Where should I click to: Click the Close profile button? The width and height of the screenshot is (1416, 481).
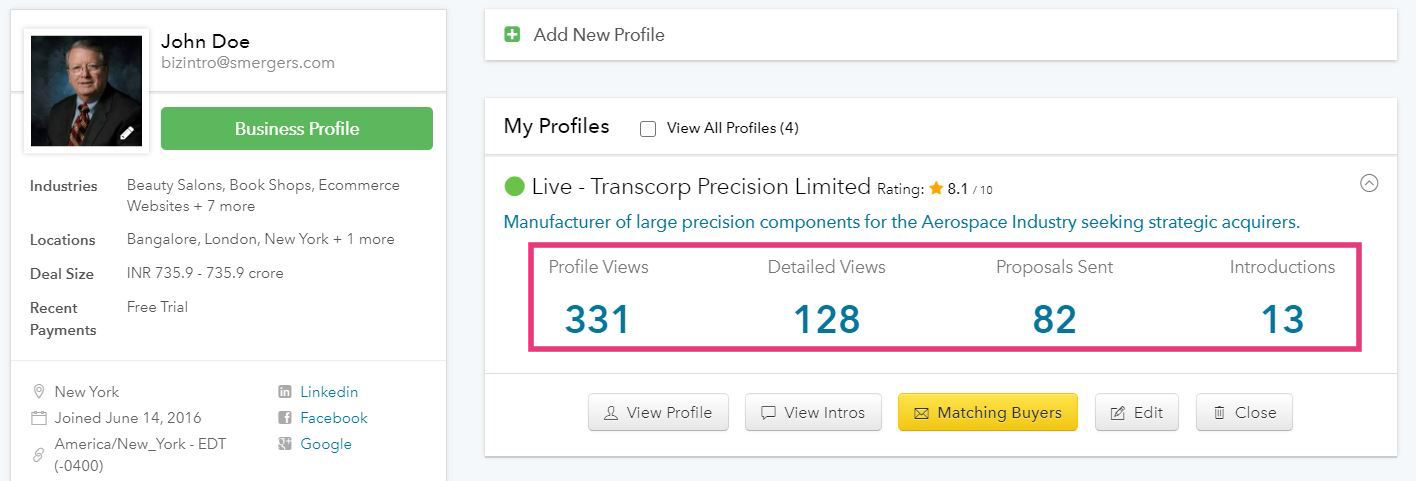coord(1244,412)
